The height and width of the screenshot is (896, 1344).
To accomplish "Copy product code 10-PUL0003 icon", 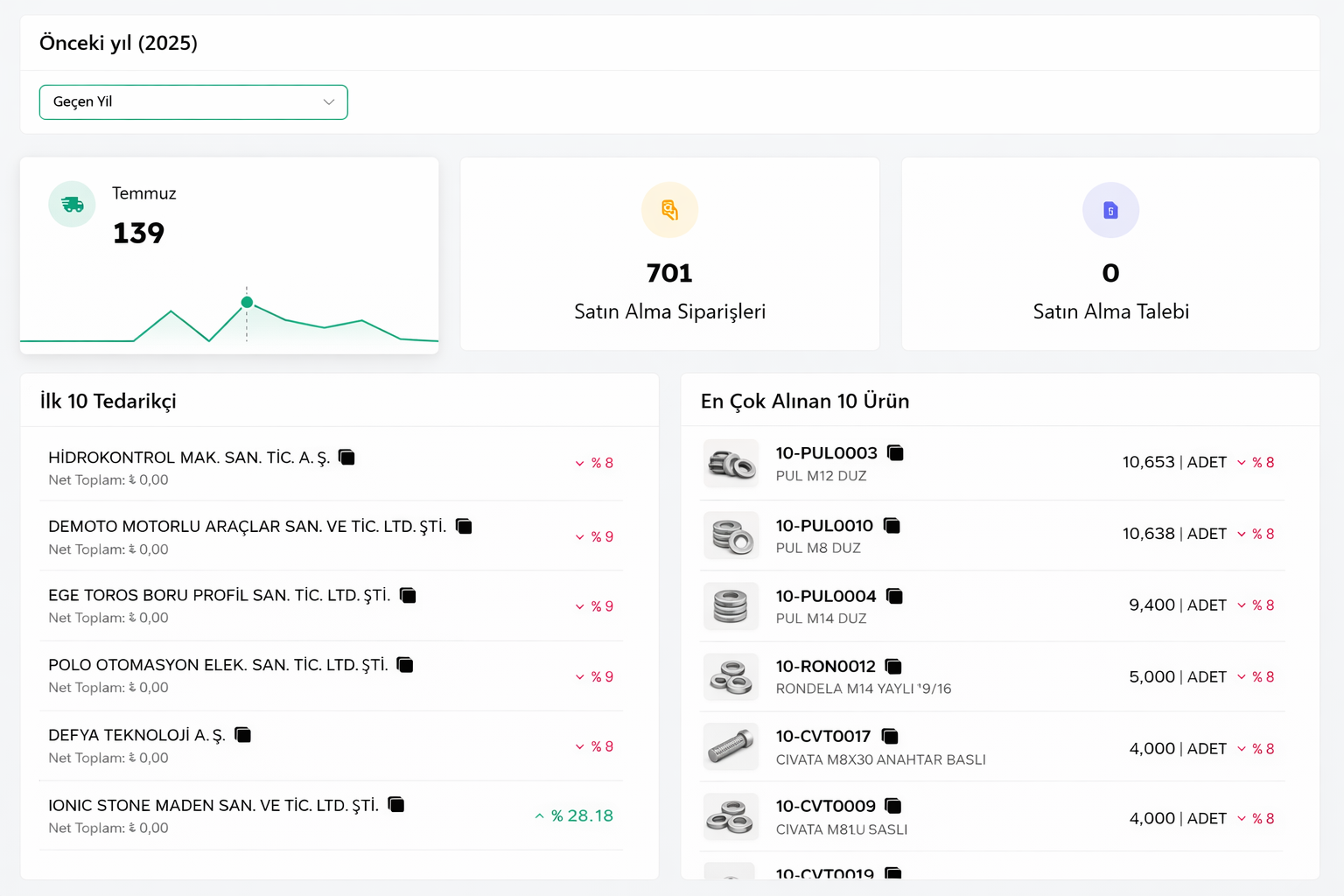I will tap(895, 452).
